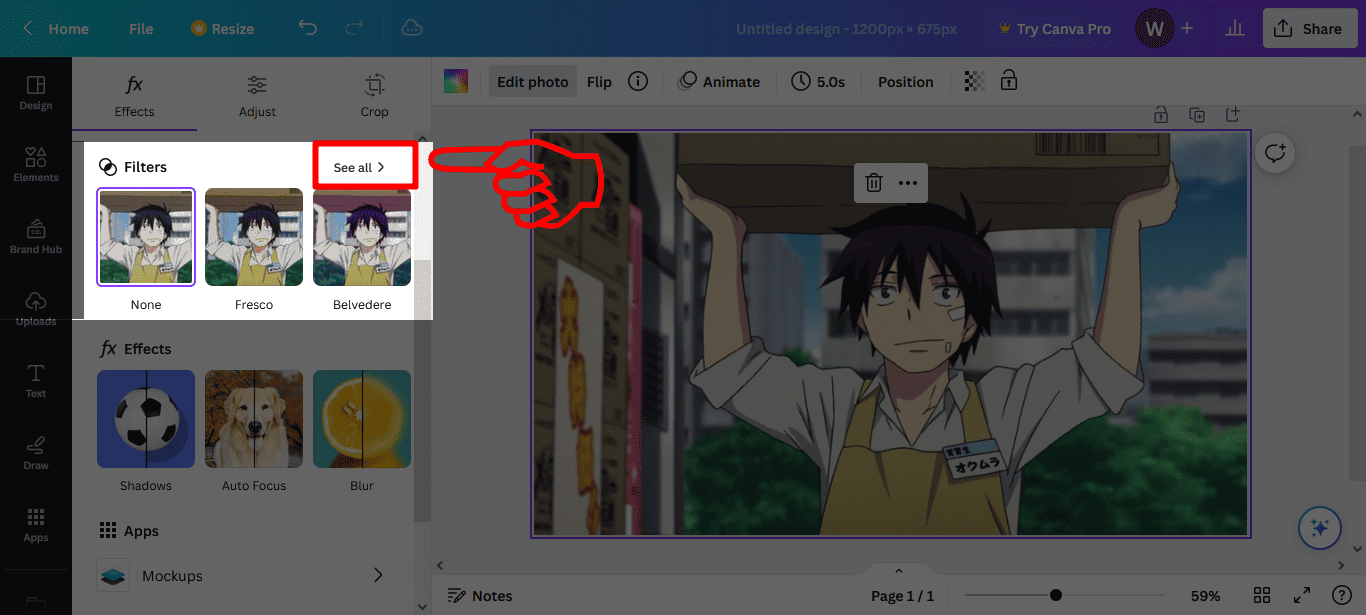Open the Position panel
The width and height of the screenshot is (1366, 615).
click(906, 82)
